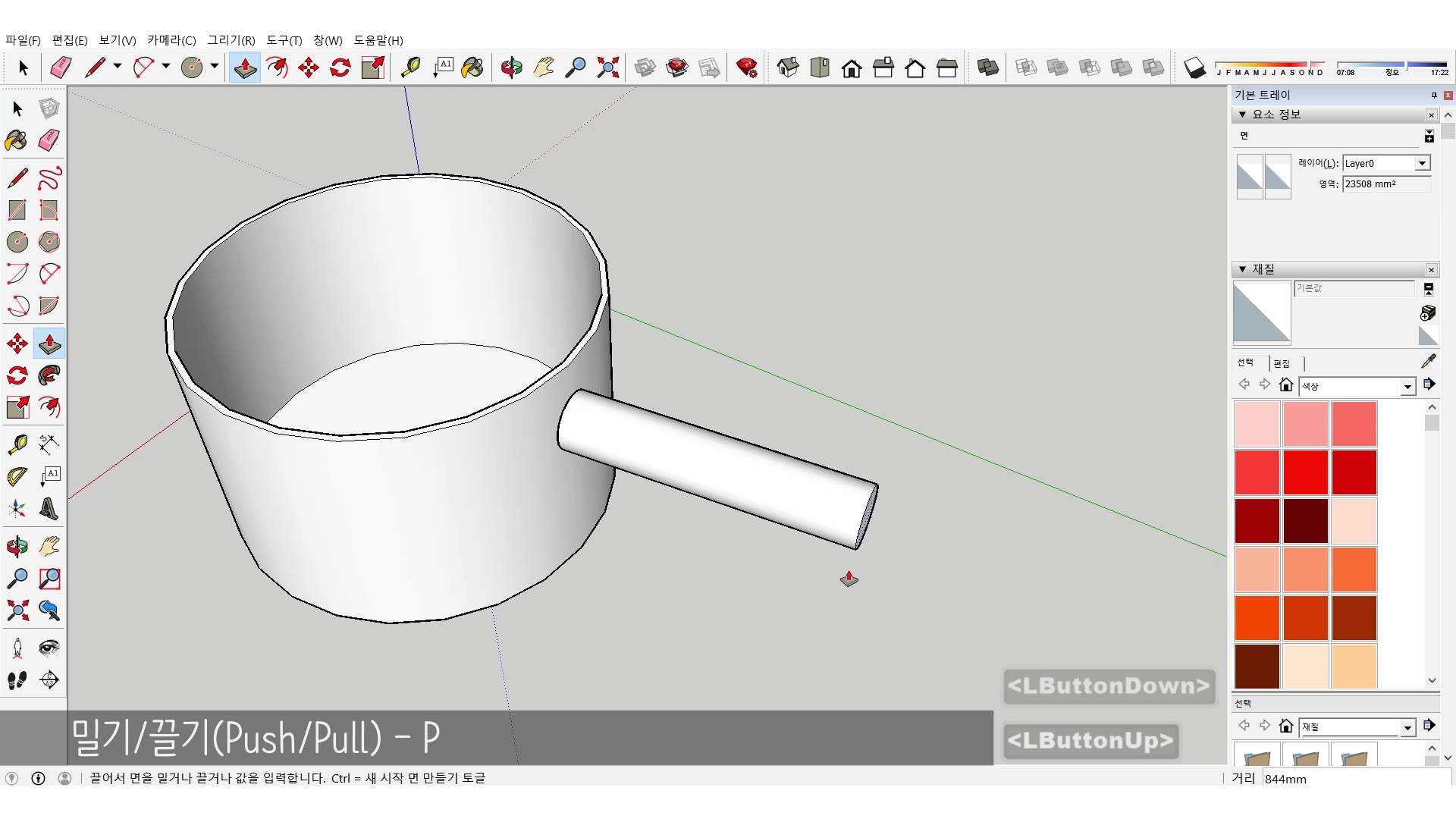Activate the Paint Bucket tool
This screenshot has width=1456, height=819.
pos(472,67)
